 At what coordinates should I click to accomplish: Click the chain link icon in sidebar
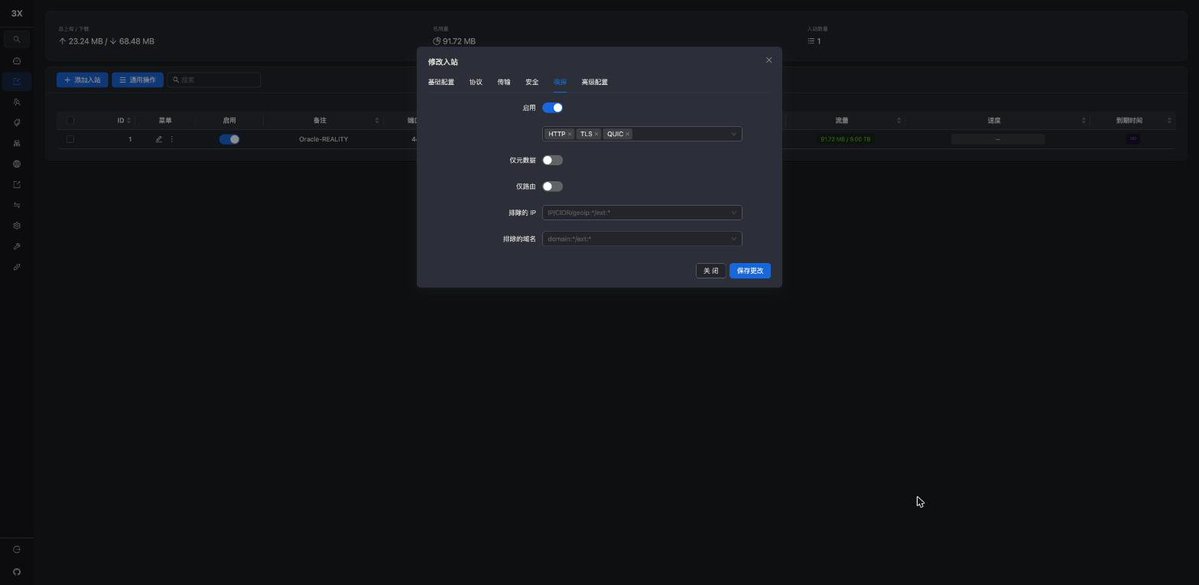pyautogui.click(x=17, y=267)
